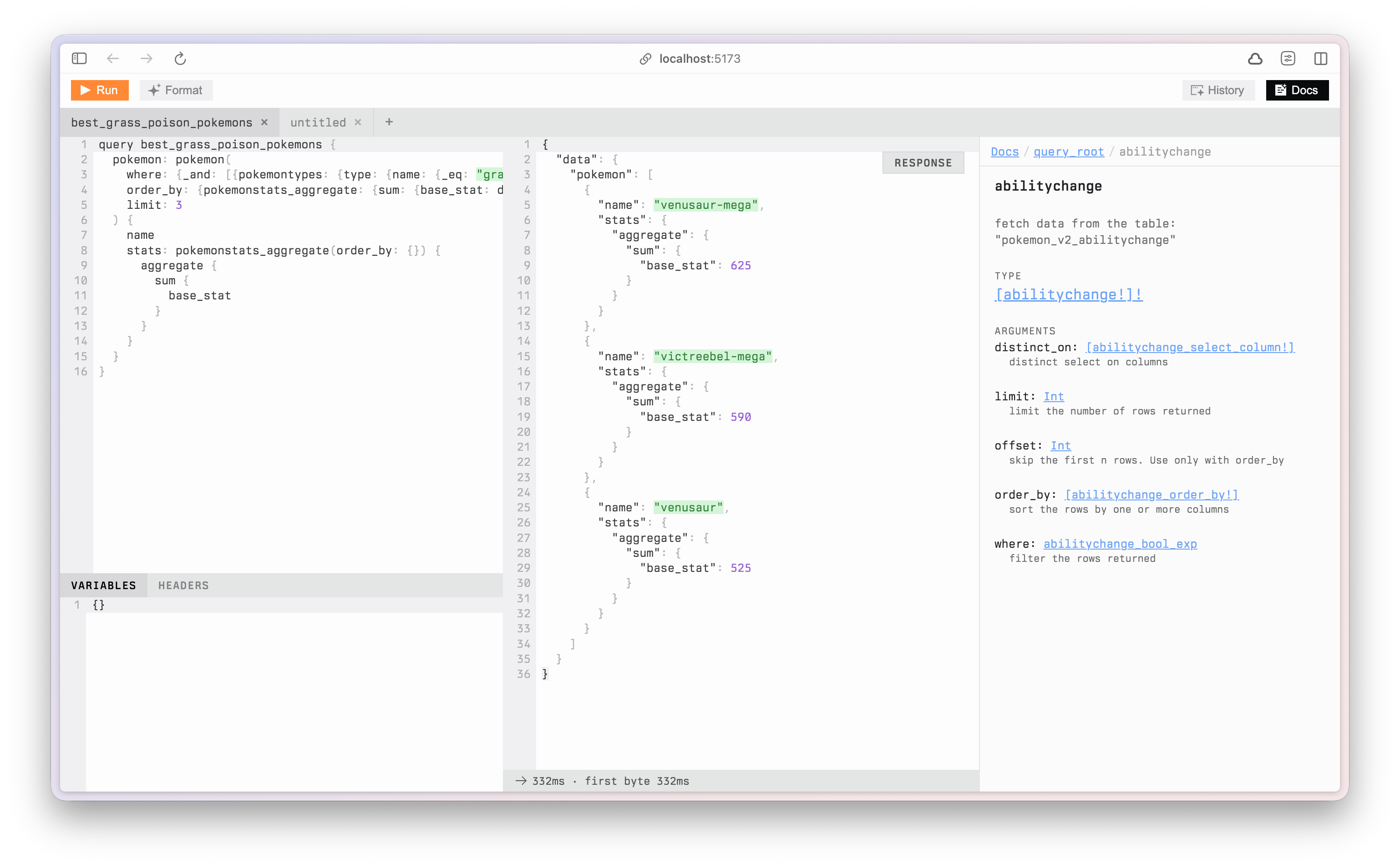Close the best_grass_poison_pokemons tab
1400x868 pixels.
click(265, 122)
